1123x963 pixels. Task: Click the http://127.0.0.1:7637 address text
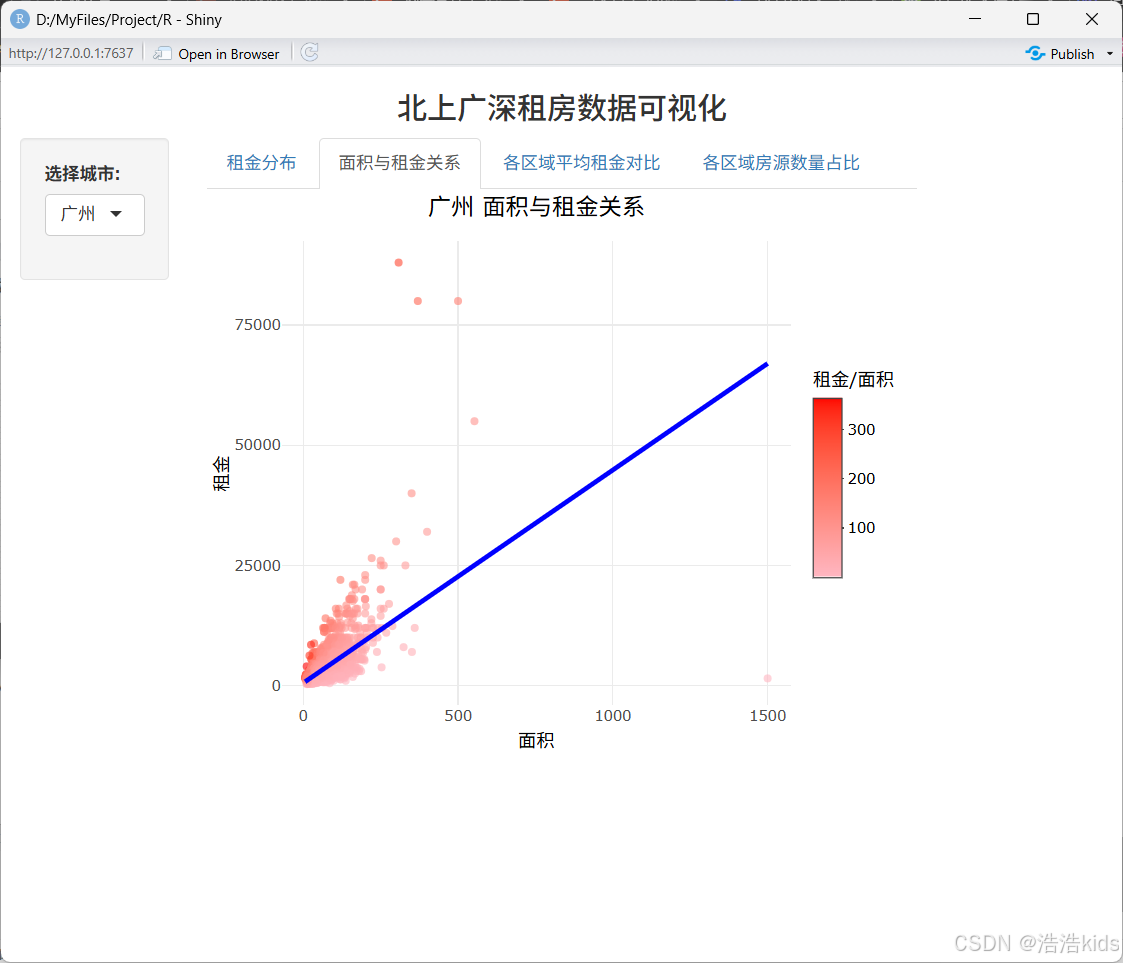click(71, 54)
